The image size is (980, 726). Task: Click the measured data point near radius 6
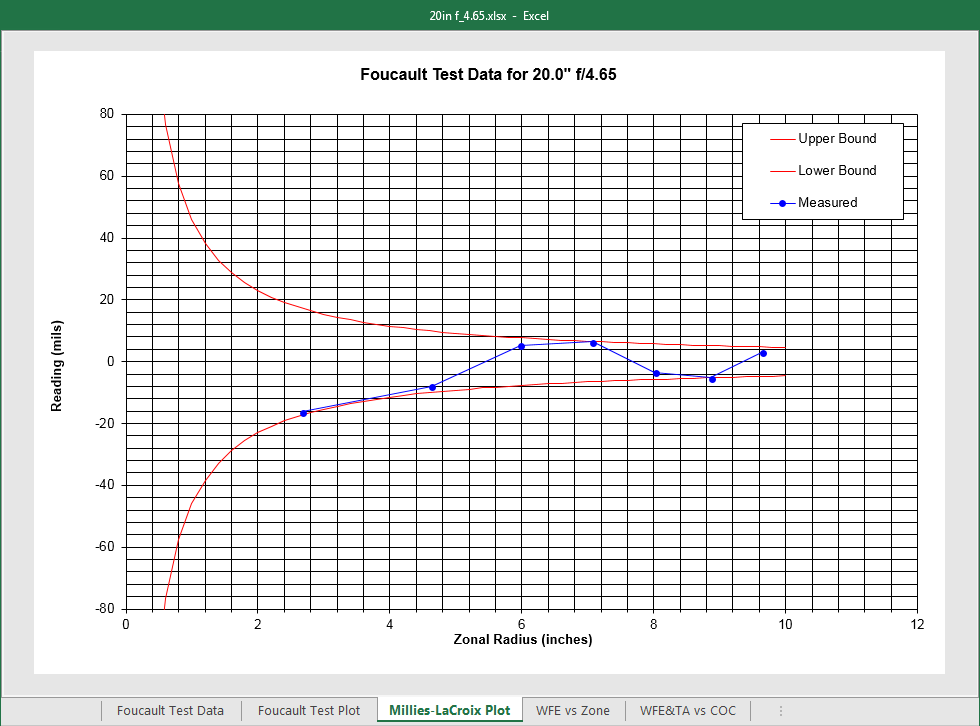point(521,346)
